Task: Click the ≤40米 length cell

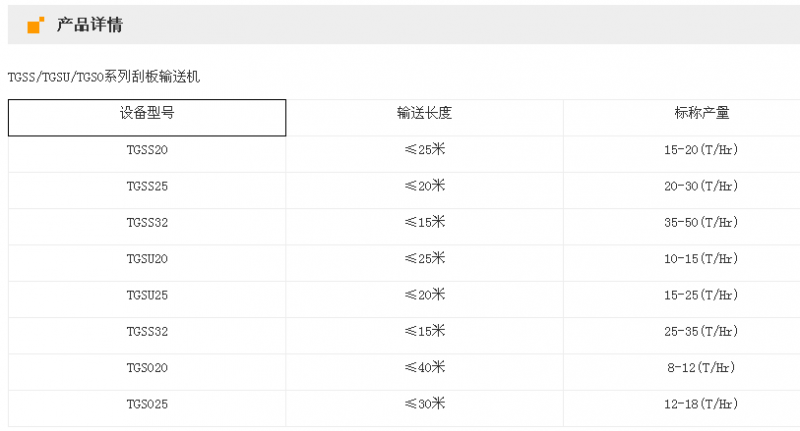Action: [424, 372]
